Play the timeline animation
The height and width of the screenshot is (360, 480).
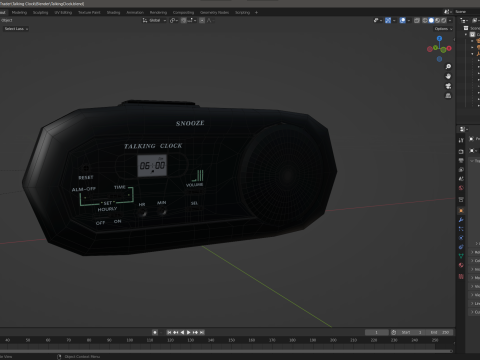[x=189, y=332]
